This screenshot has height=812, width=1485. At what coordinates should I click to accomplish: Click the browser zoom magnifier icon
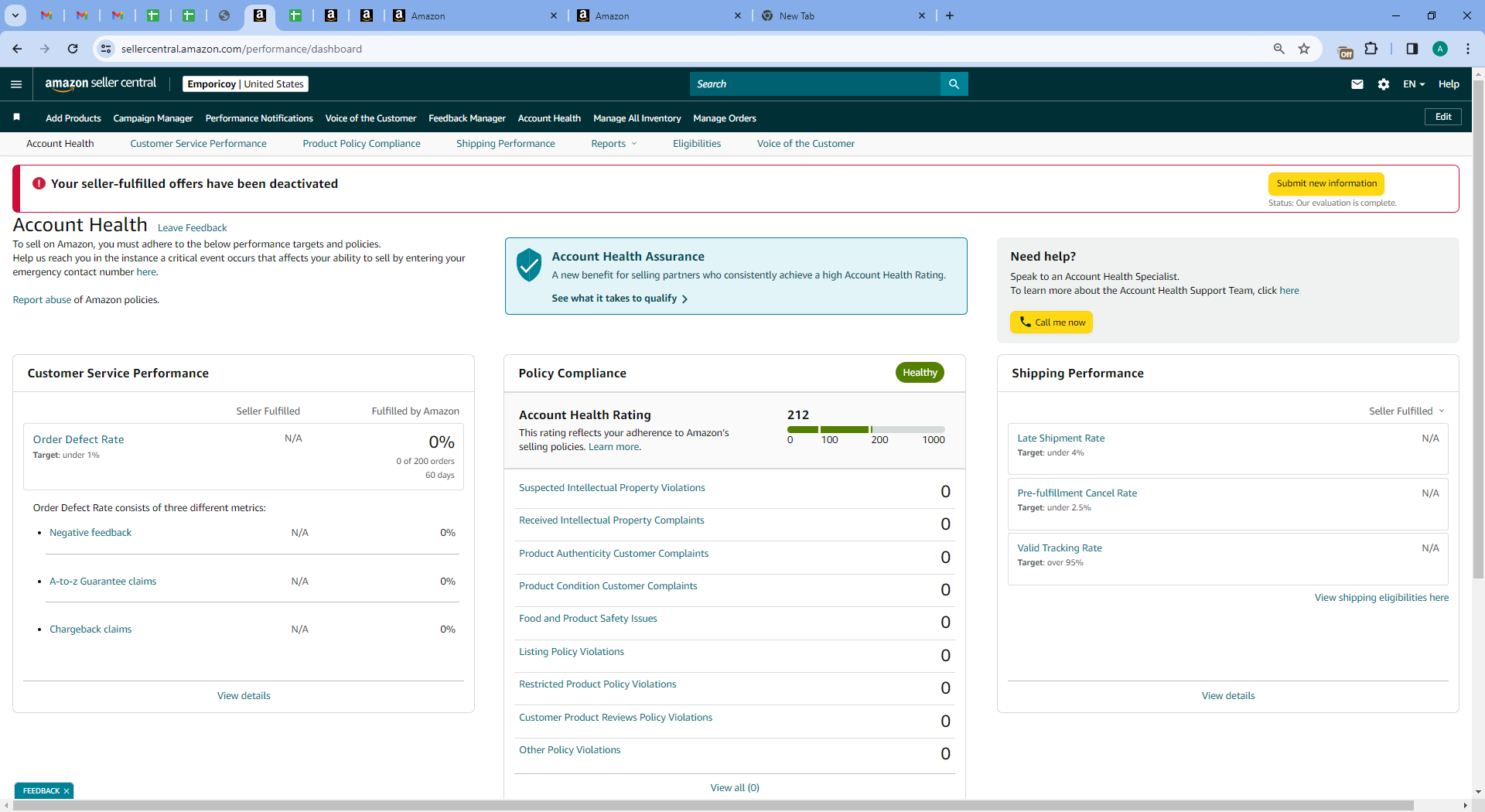click(x=1278, y=49)
